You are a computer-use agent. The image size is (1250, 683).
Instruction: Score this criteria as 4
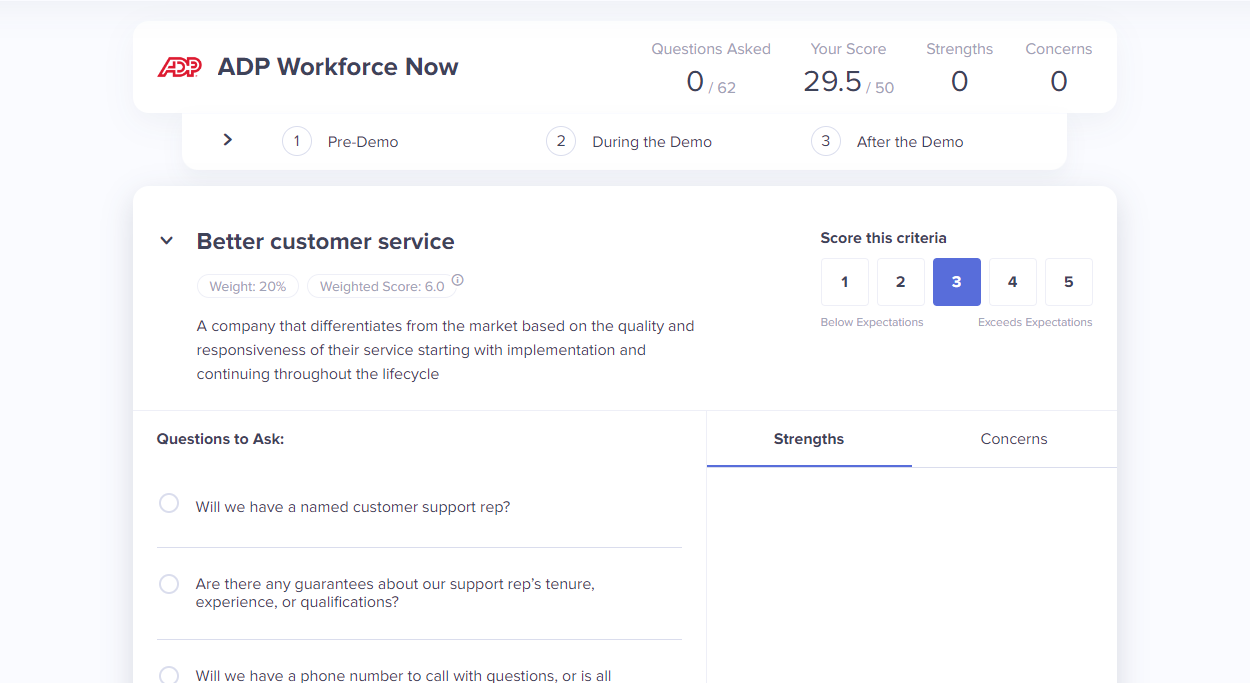(1013, 282)
